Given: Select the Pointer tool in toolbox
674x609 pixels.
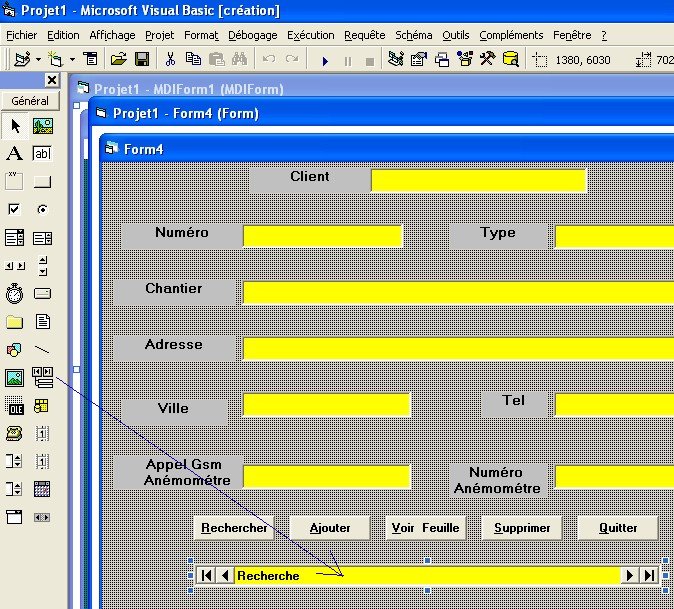Looking at the screenshot, I should 15,126.
